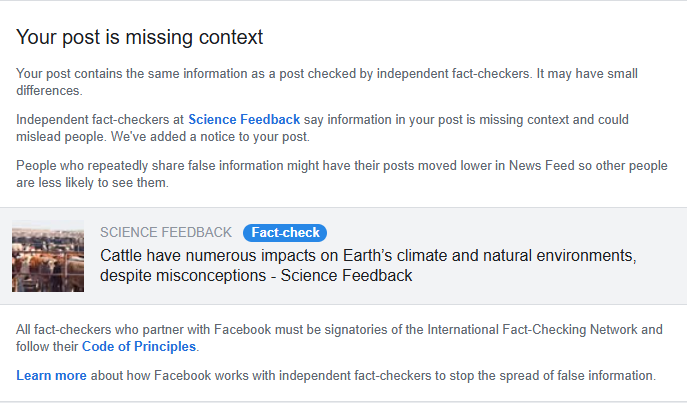This screenshot has width=687, height=403.
Task: Open the 'Cattle have numerous impacts' headline
Action: [x=368, y=255]
